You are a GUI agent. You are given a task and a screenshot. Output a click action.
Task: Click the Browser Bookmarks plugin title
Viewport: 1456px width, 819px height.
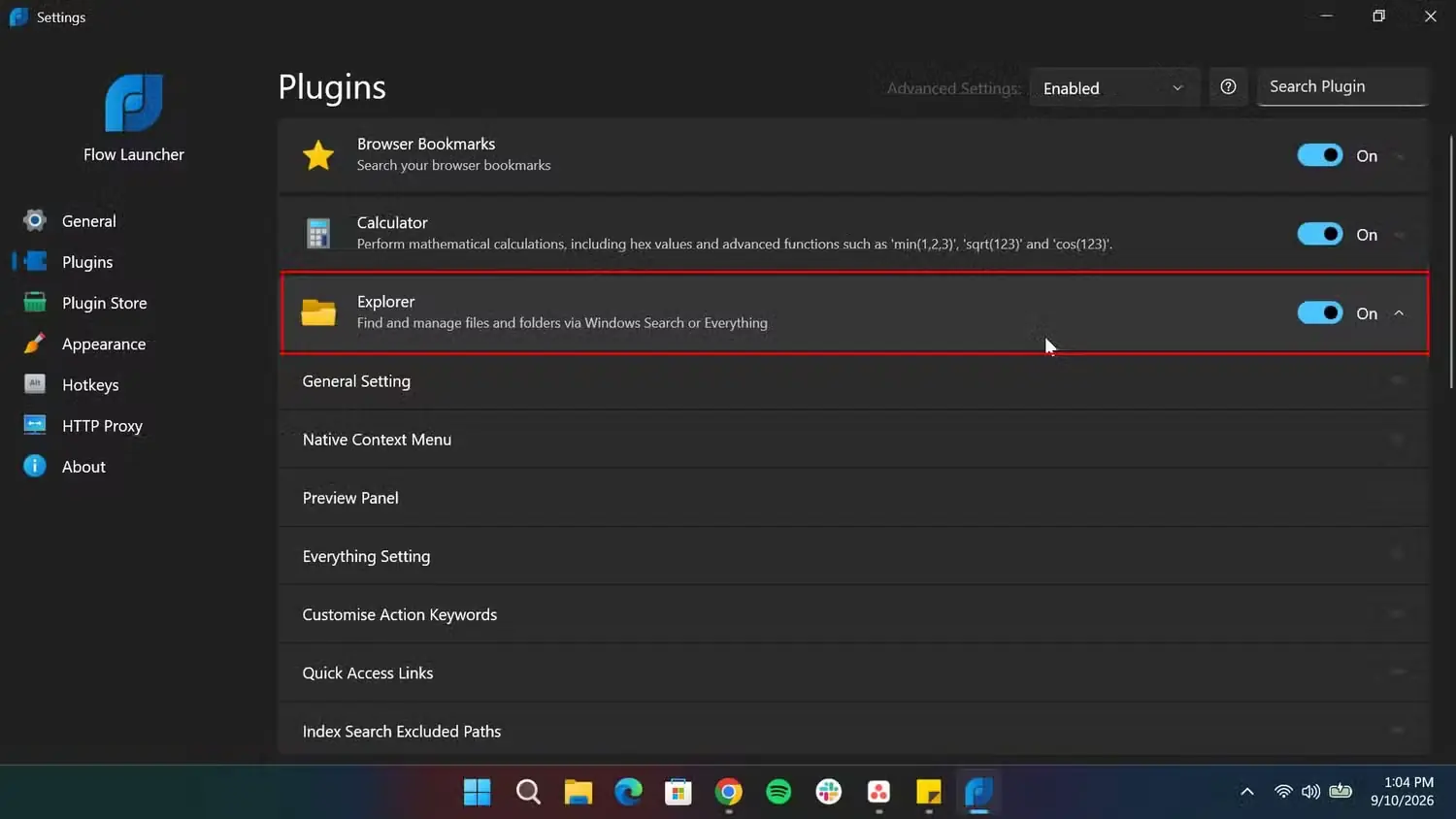(x=426, y=144)
